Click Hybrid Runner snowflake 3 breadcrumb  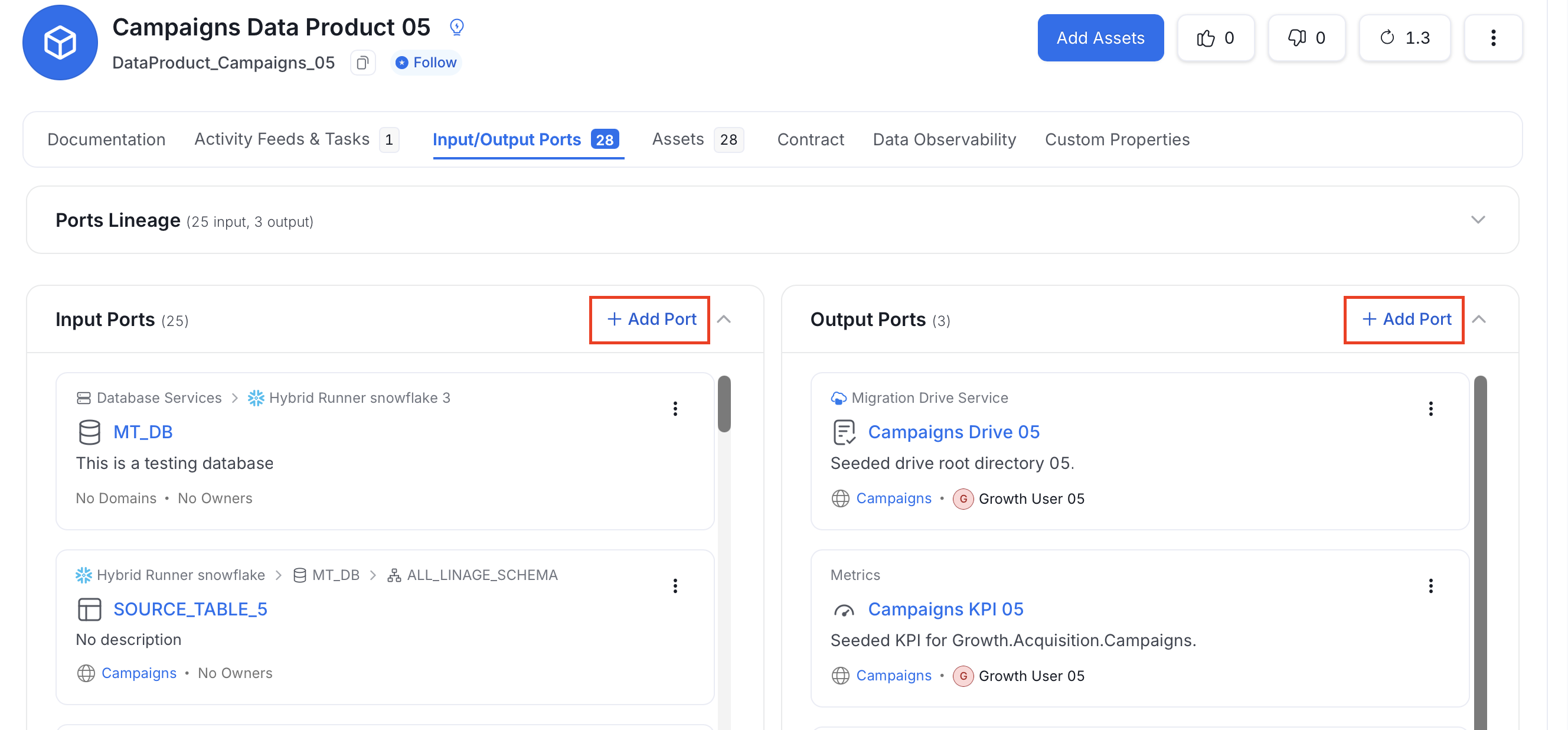pyautogui.click(x=360, y=397)
